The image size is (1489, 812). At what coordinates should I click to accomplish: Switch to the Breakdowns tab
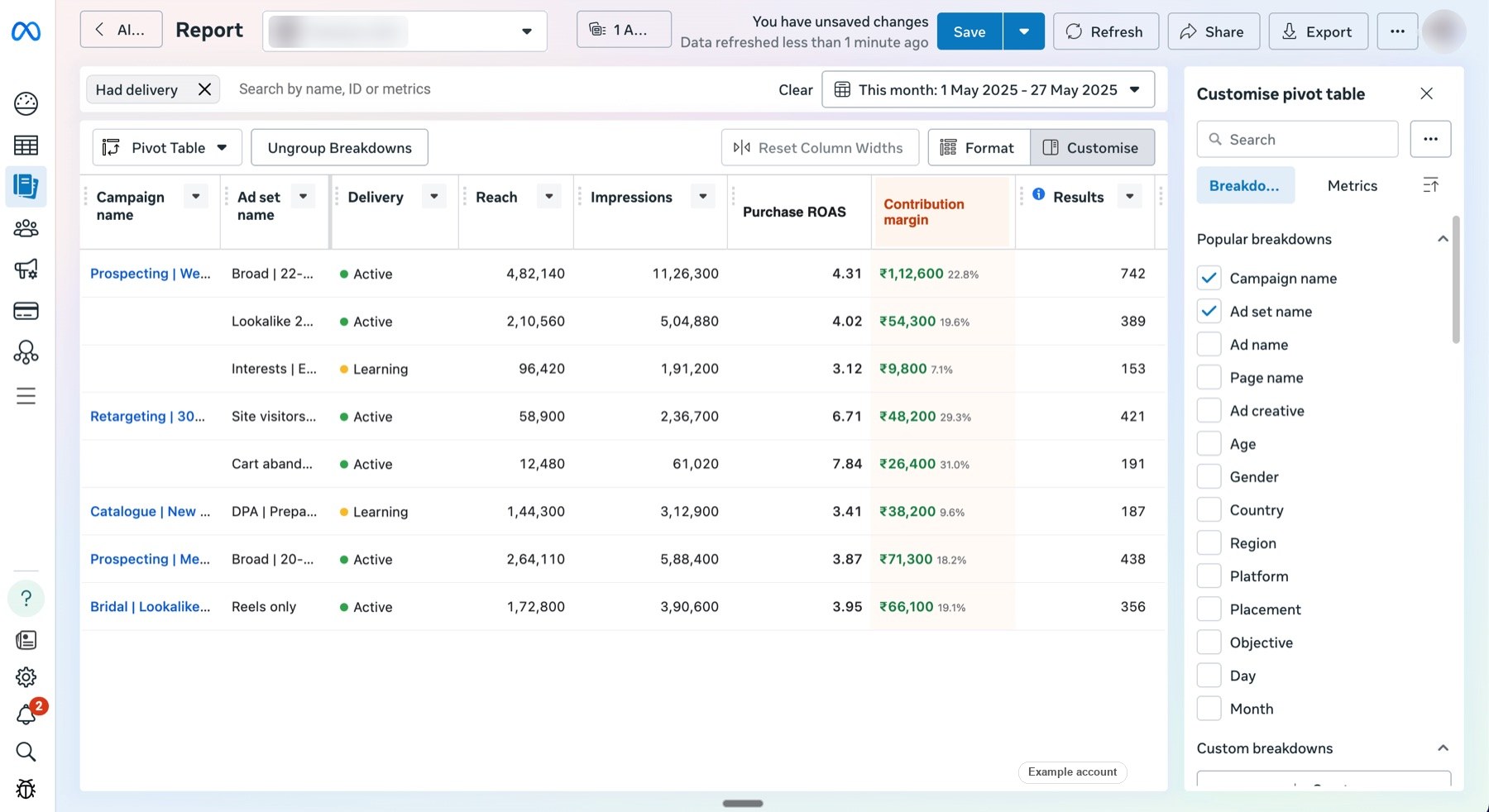point(1245,185)
